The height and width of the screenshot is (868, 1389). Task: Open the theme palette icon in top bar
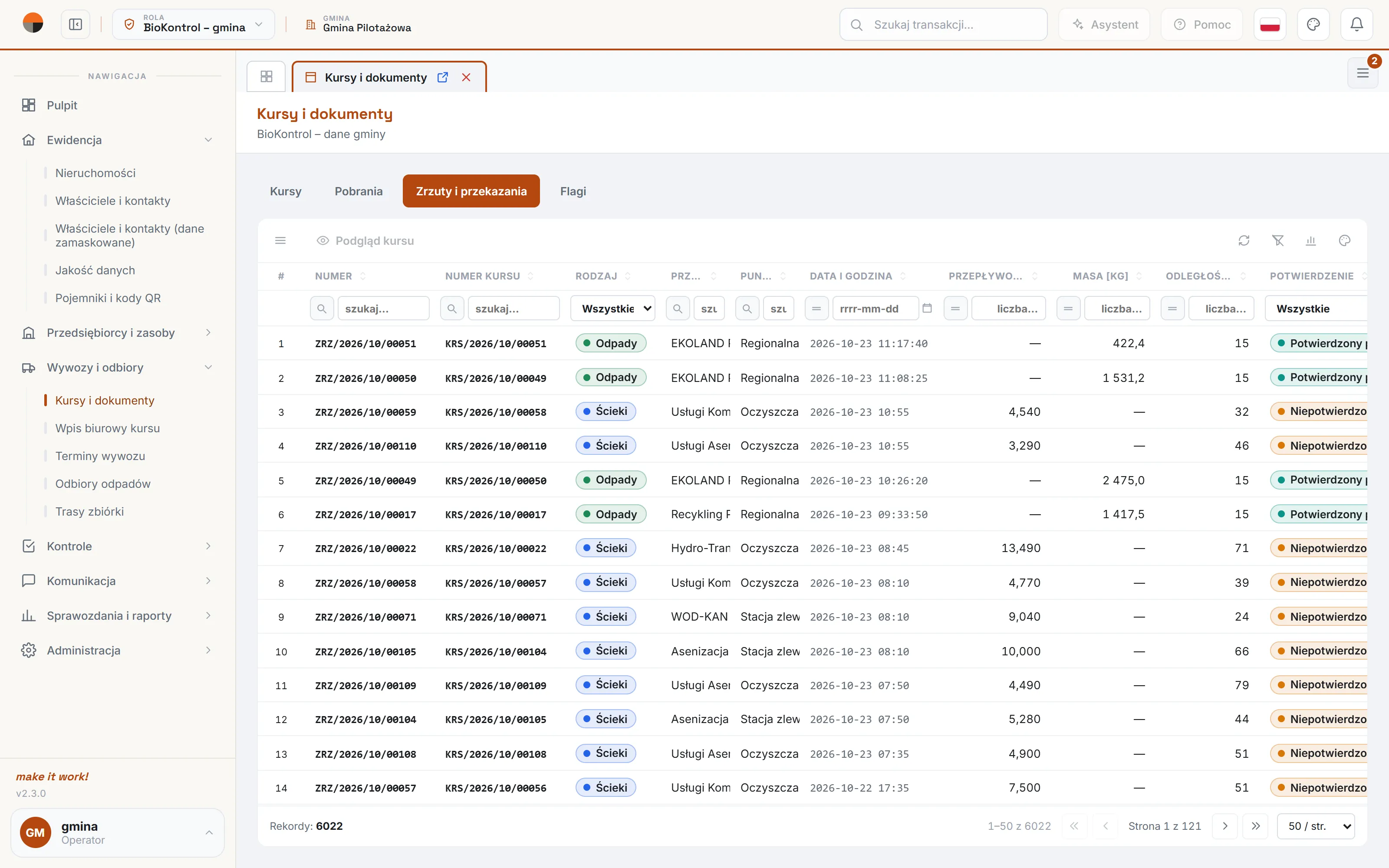(1313, 25)
